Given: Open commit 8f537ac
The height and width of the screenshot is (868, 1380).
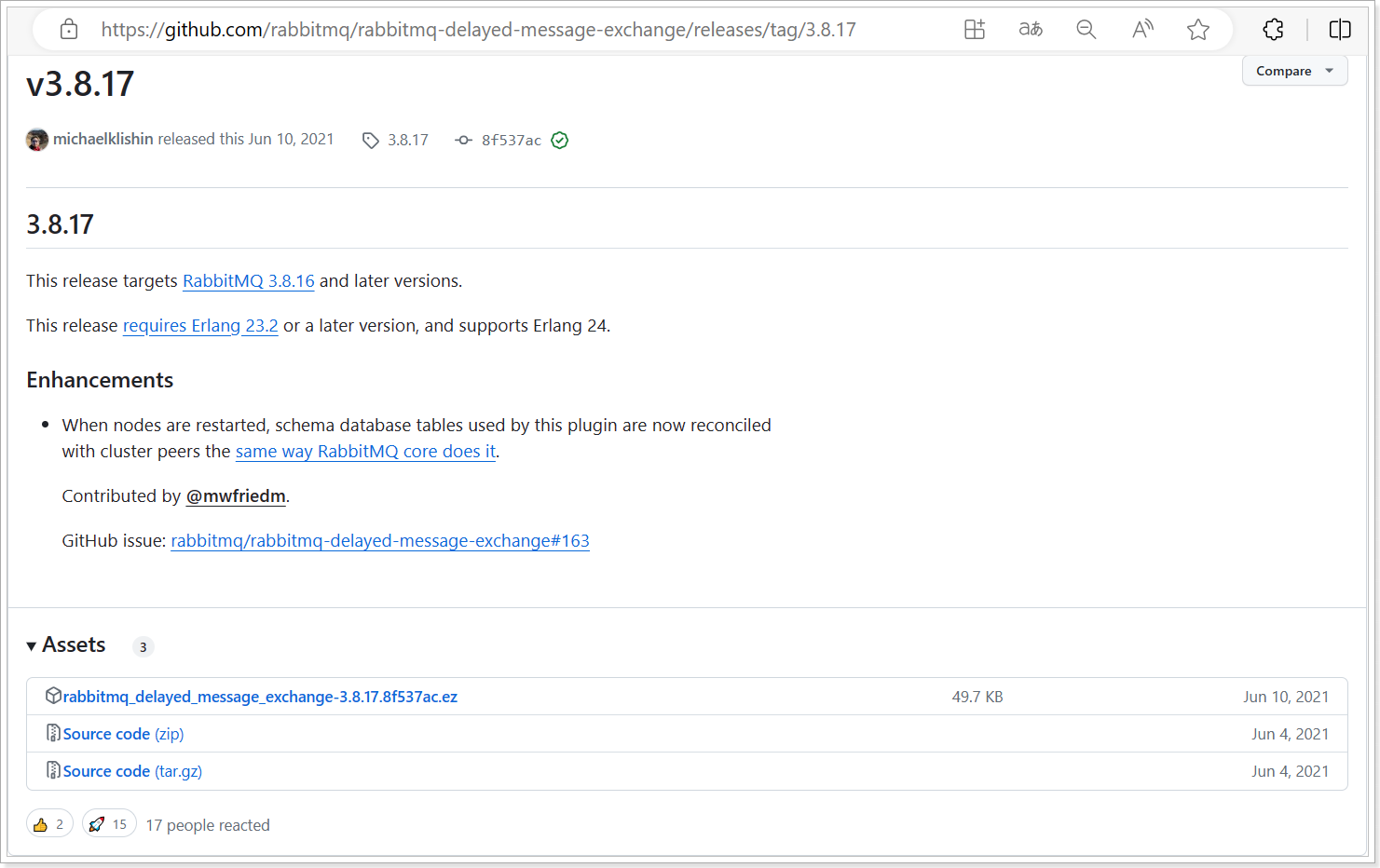Looking at the screenshot, I should (x=512, y=141).
